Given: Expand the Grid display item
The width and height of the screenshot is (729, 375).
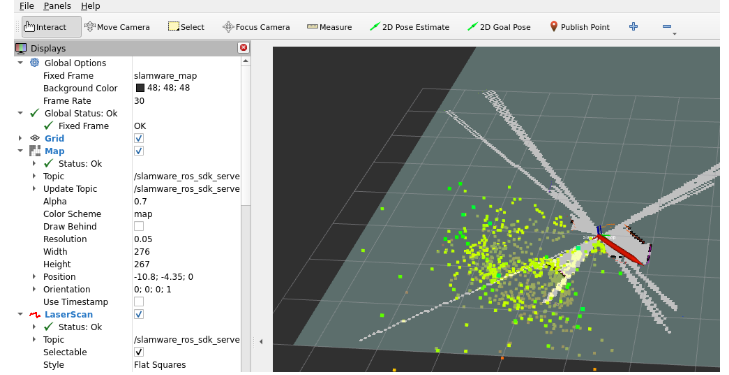Looking at the screenshot, I should click(20, 138).
